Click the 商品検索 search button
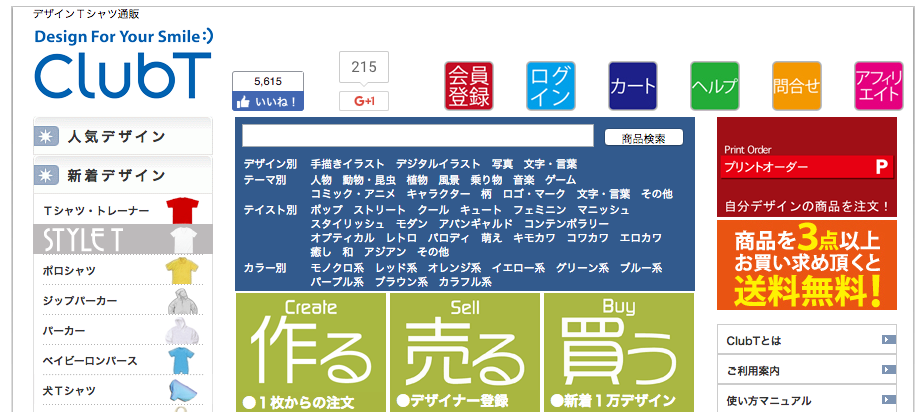The image size is (923, 412). click(x=643, y=138)
